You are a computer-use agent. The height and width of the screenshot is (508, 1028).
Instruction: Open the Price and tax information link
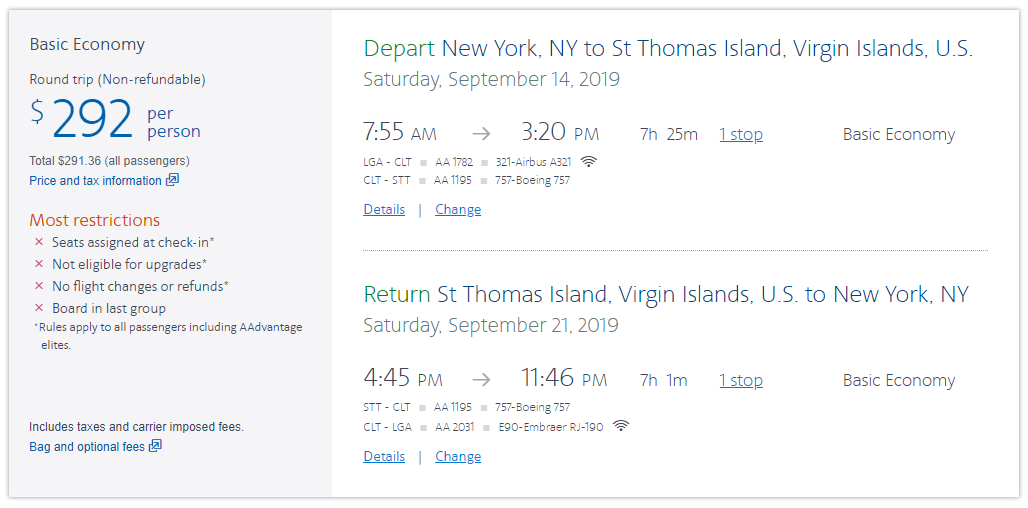[x=95, y=181]
